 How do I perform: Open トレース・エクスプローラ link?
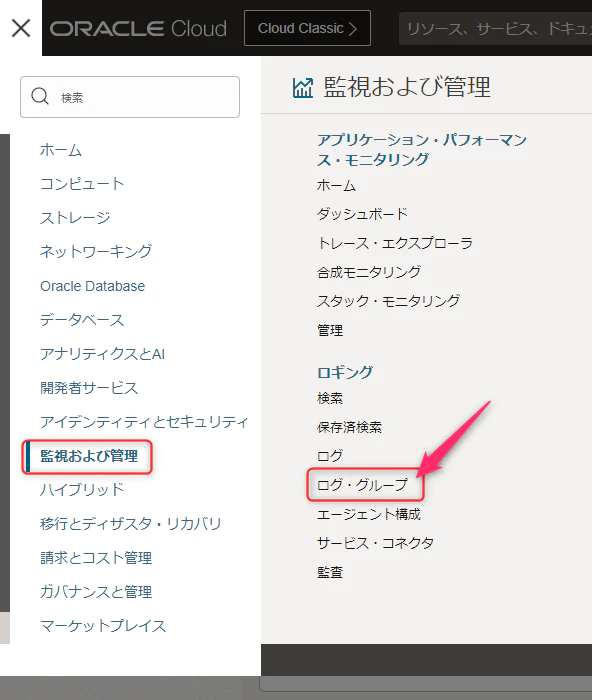click(x=395, y=243)
